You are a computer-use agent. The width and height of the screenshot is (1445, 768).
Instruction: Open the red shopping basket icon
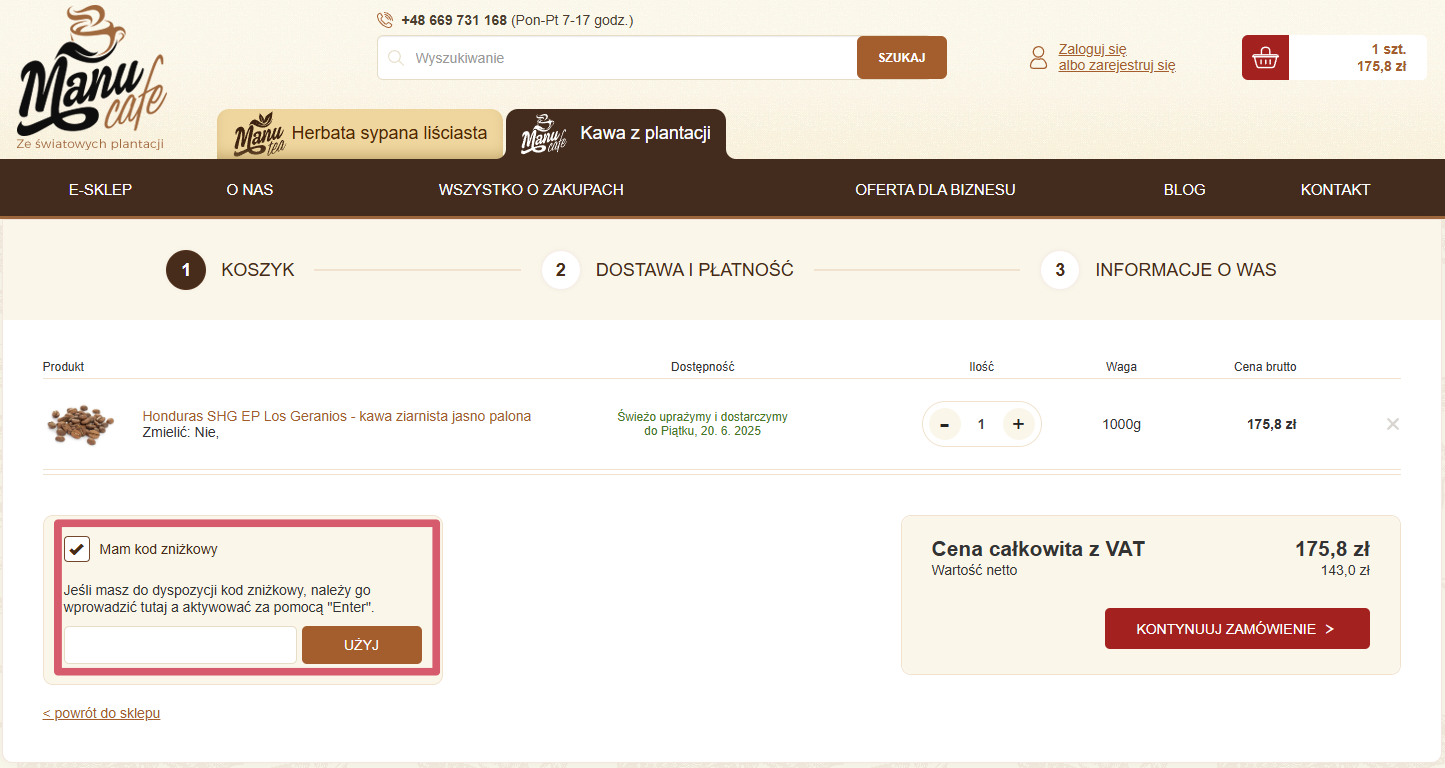1265,58
